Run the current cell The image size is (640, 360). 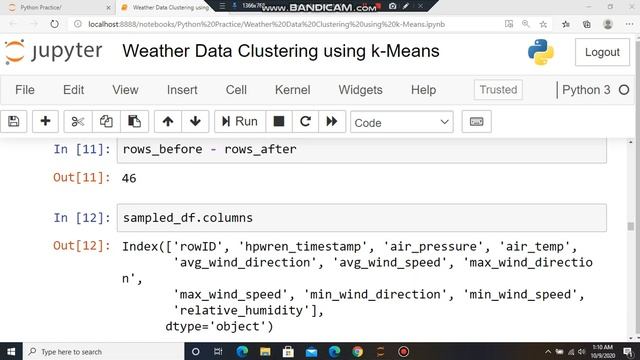(x=240, y=121)
